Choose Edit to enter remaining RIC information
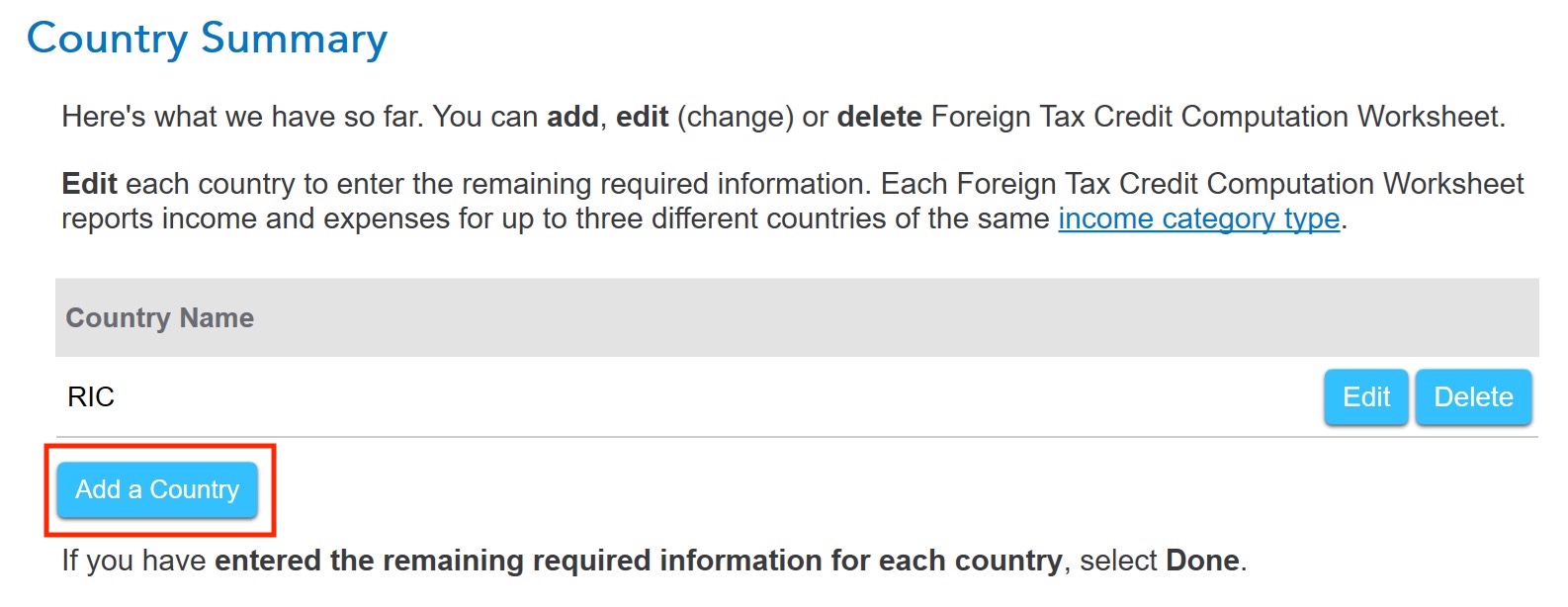 pyautogui.click(x=1365, y=396)
